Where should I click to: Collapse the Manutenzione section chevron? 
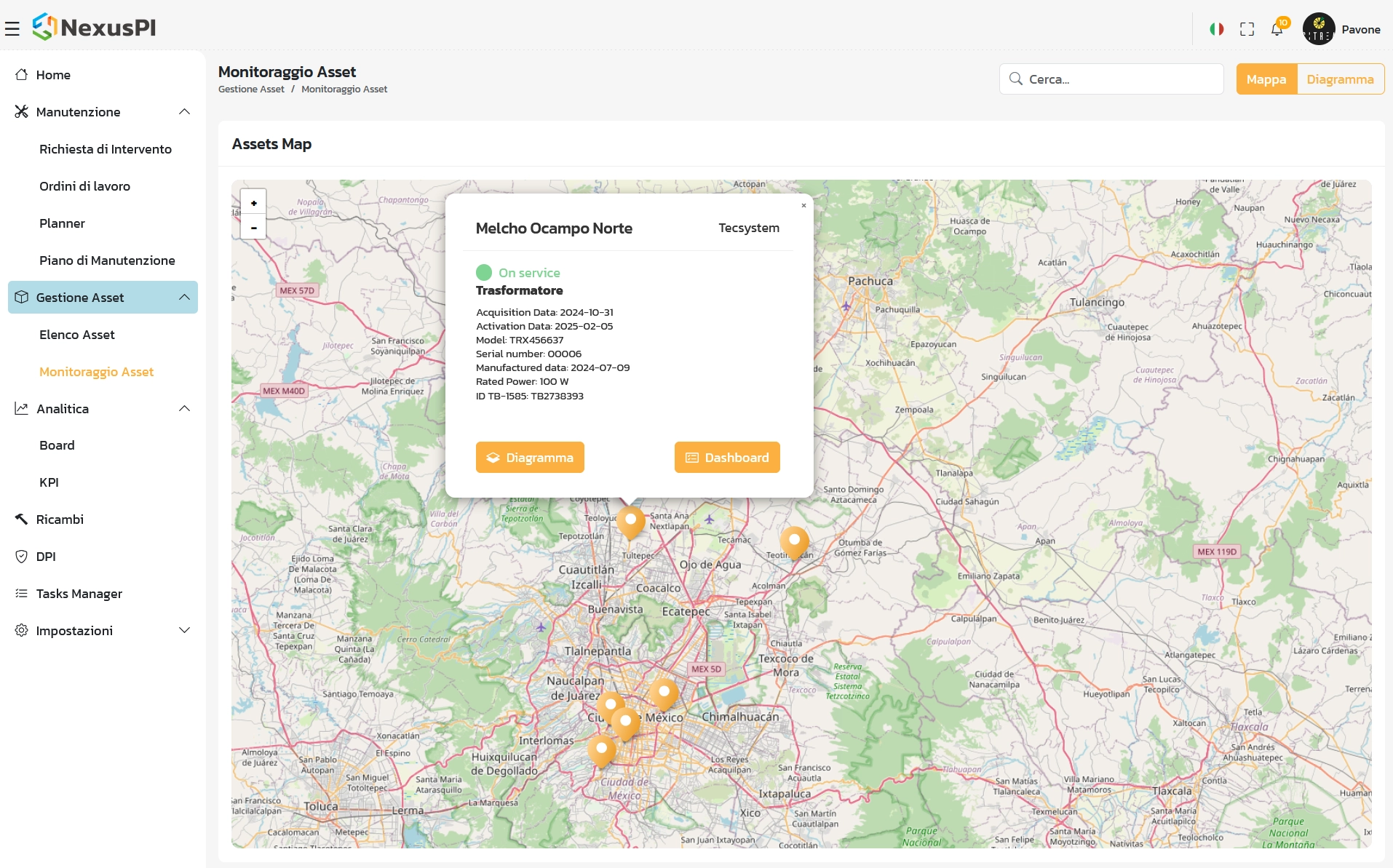[184, 111]
